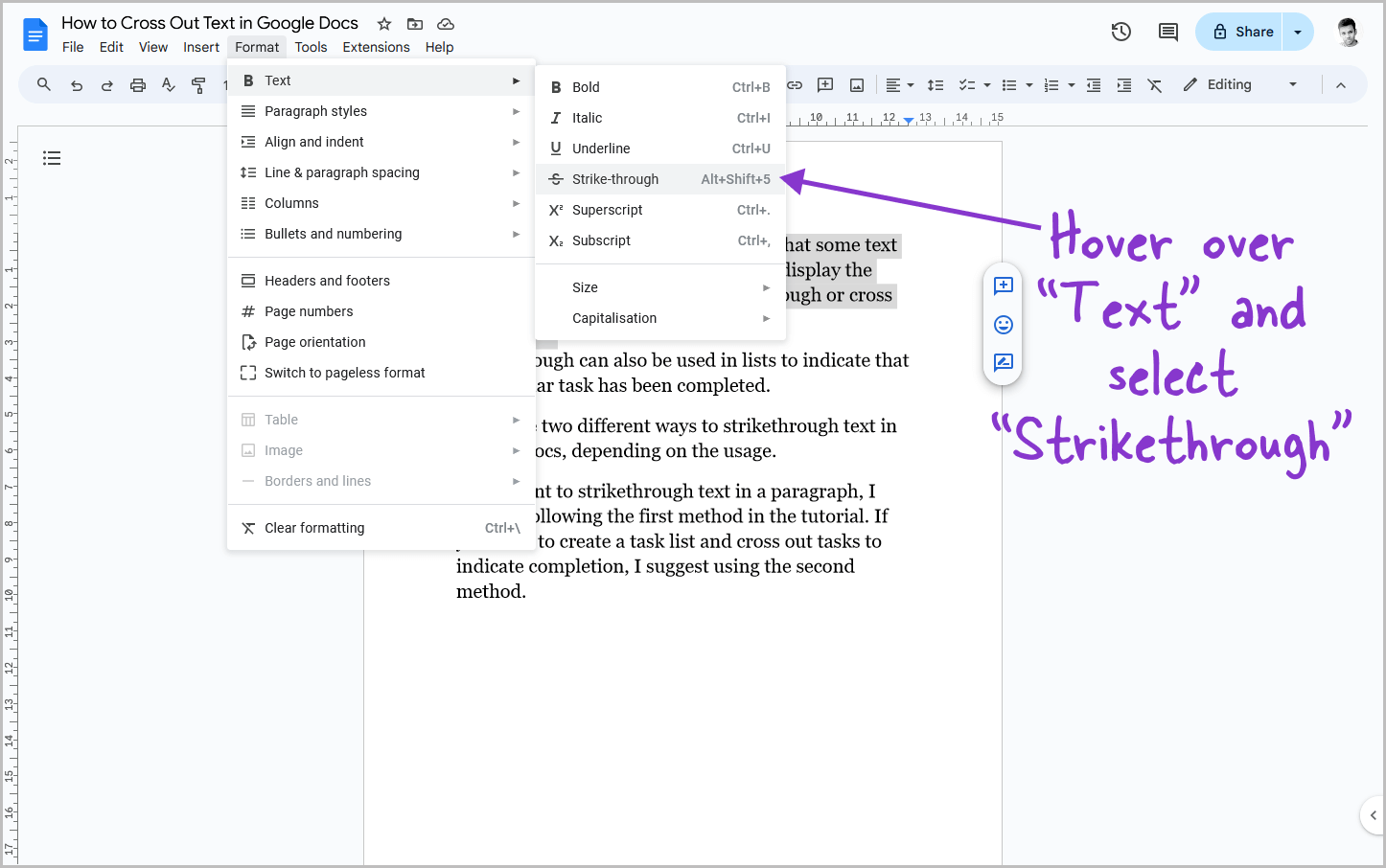Select Italic in the Text submenu
This screenshot has height=868, width=1386.
(x=660, y=118)
